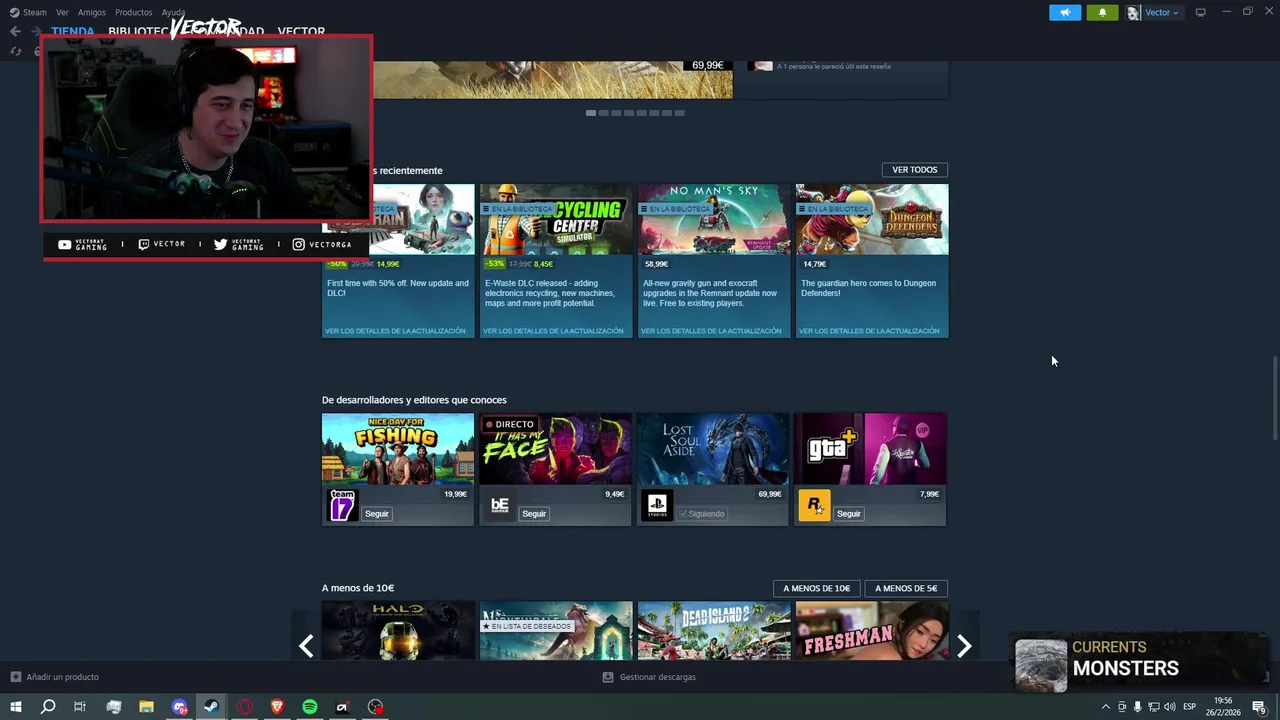This screenshot has height=720, width=1280.
Task: View update details for E-Waste DLC
Action: coord(553,330)
